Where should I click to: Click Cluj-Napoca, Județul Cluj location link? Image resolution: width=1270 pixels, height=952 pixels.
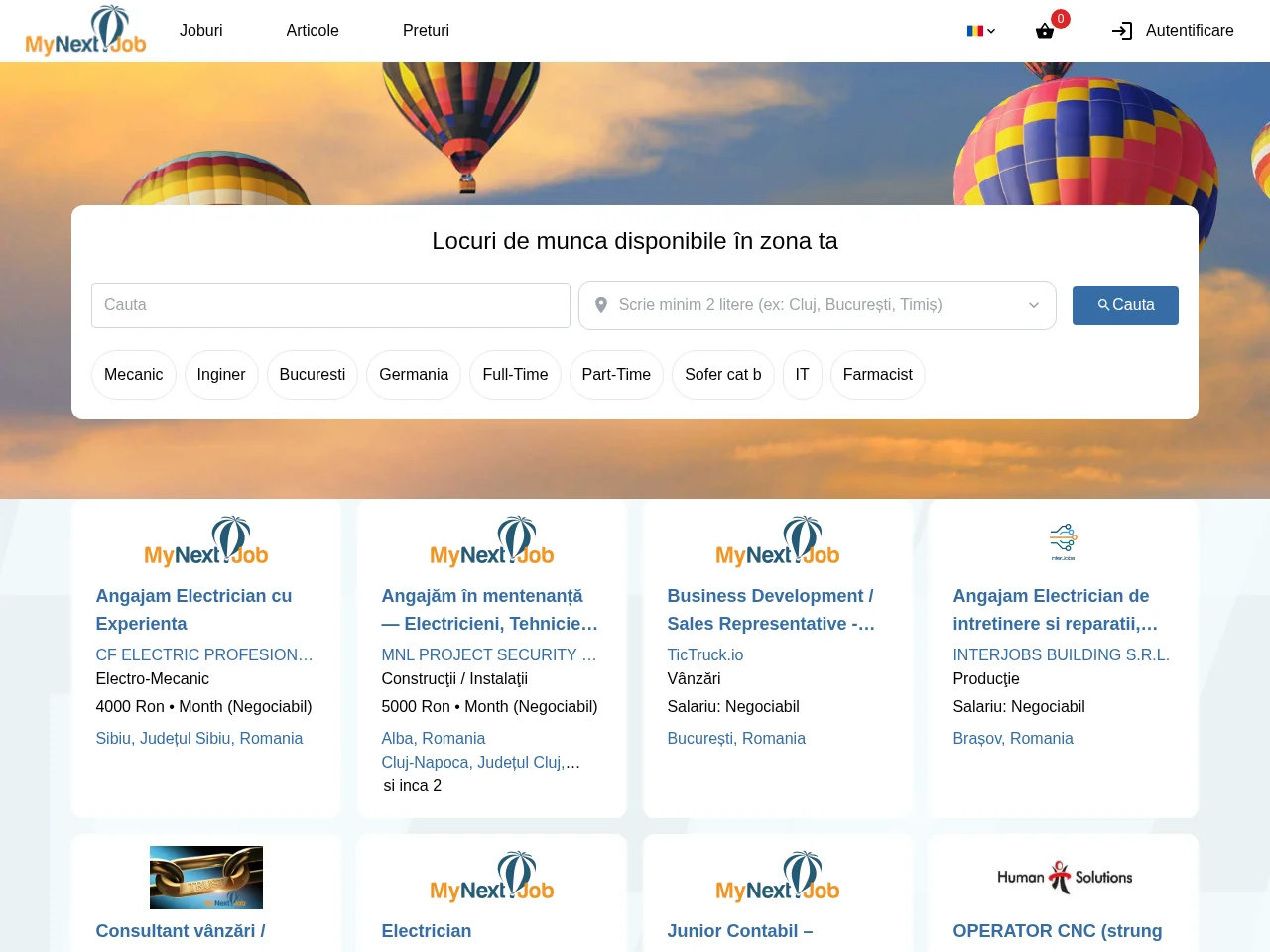point(481,763)
